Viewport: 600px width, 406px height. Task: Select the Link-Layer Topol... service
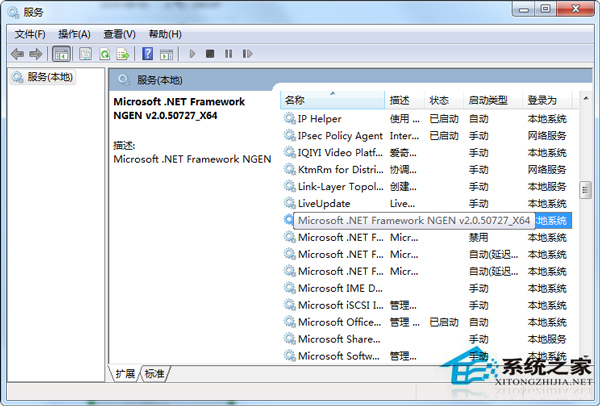point(427,186)
